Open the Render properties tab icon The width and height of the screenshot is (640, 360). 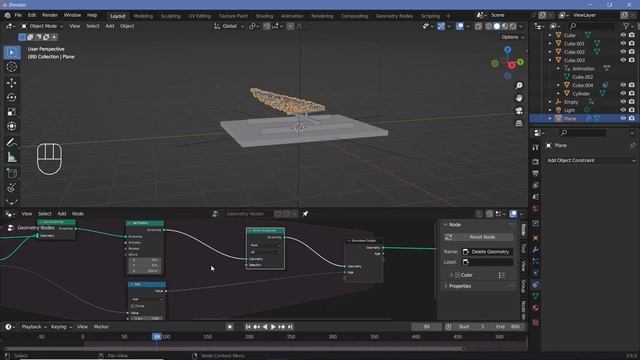(x=536, y=162)
